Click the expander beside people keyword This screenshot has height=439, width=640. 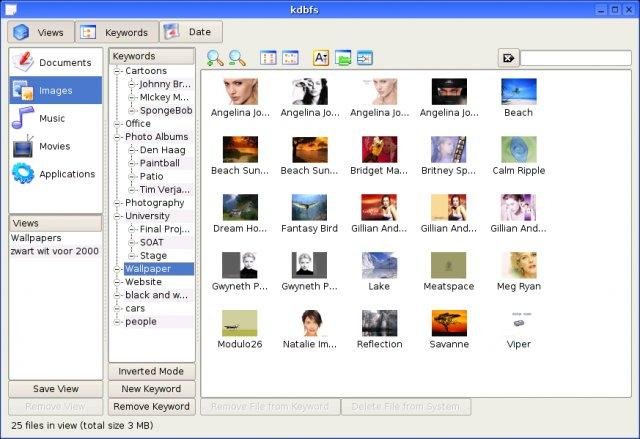coord(118,322)
